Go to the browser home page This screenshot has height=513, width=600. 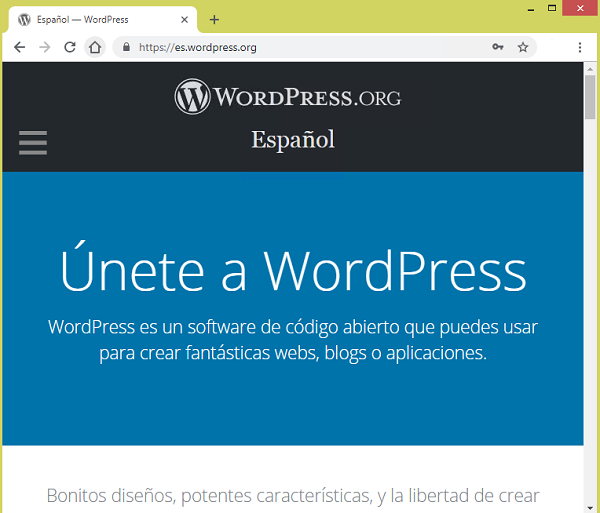tap(95, 47)
